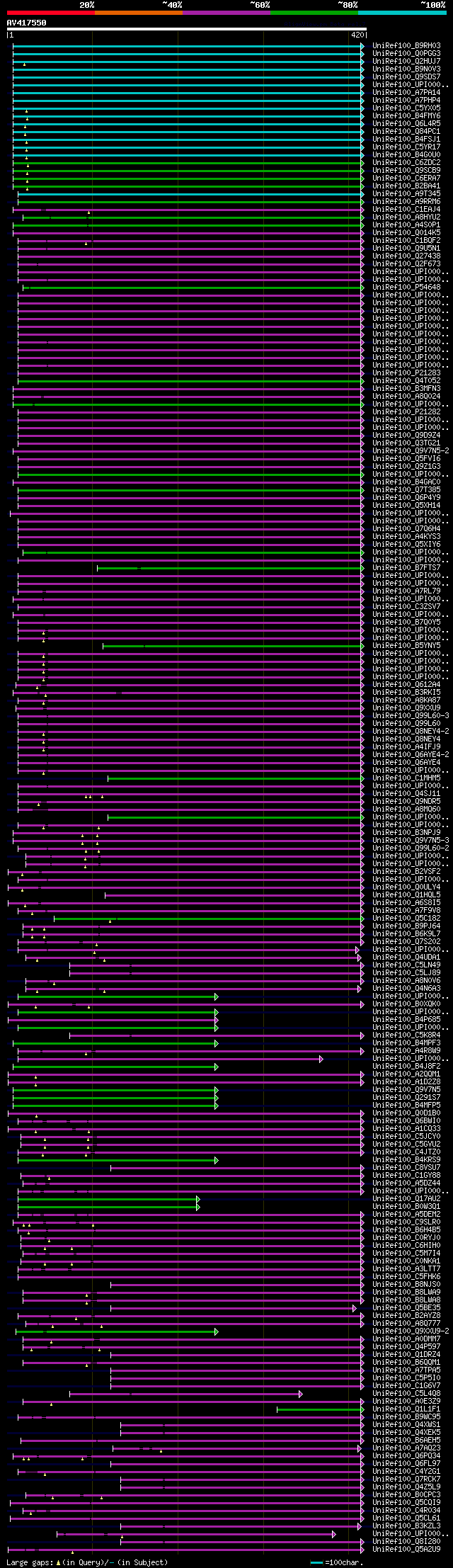Select hit UniRef100_Q0PGG3
This screenshot has width=453, height=1568.
(406, 53)
